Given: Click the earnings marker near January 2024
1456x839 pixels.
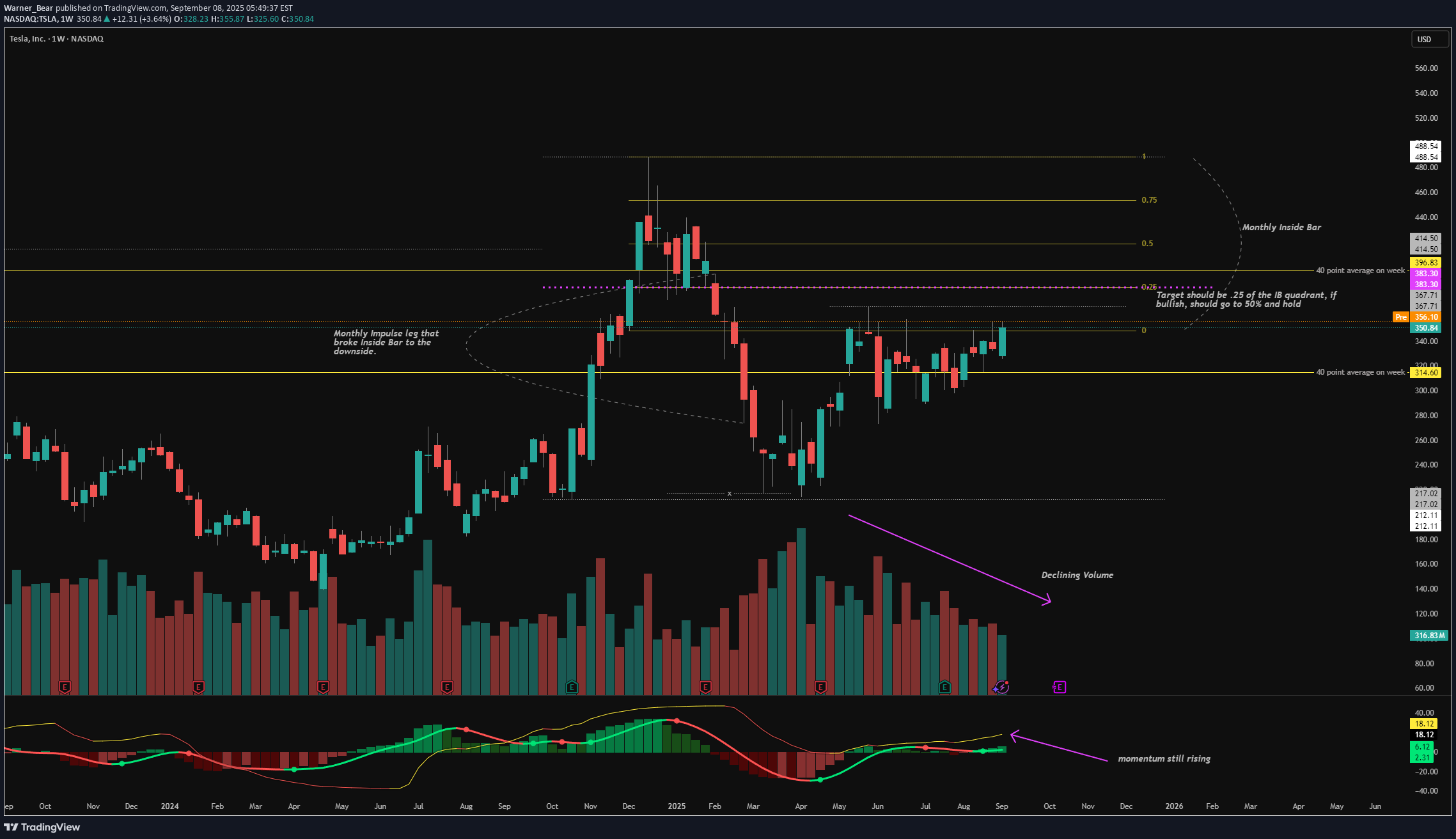Looking at the screenshot, I should point(198,687).
